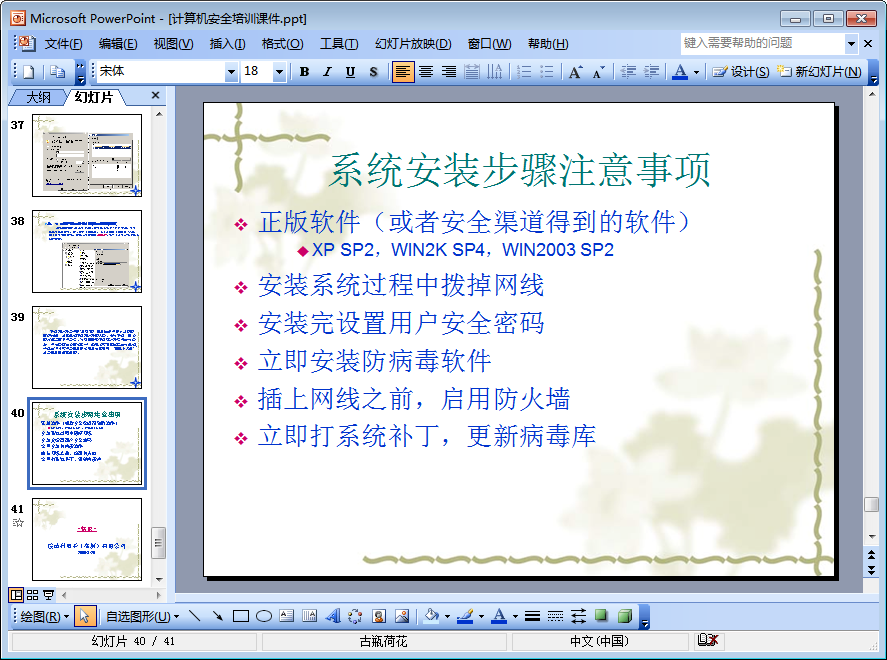Switch to the 大纲 outline tab
Viewport: 887px width, 660px height.
coord(38,97)
